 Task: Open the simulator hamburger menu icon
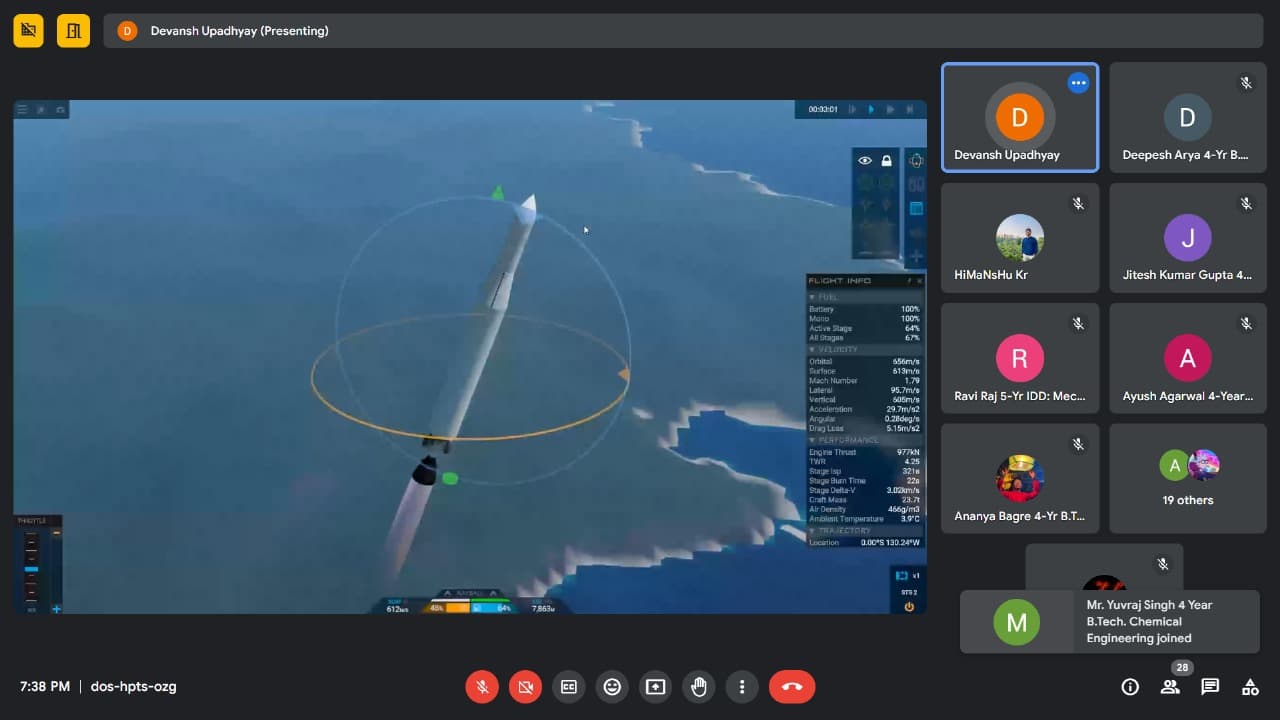[x=23, y=109]
